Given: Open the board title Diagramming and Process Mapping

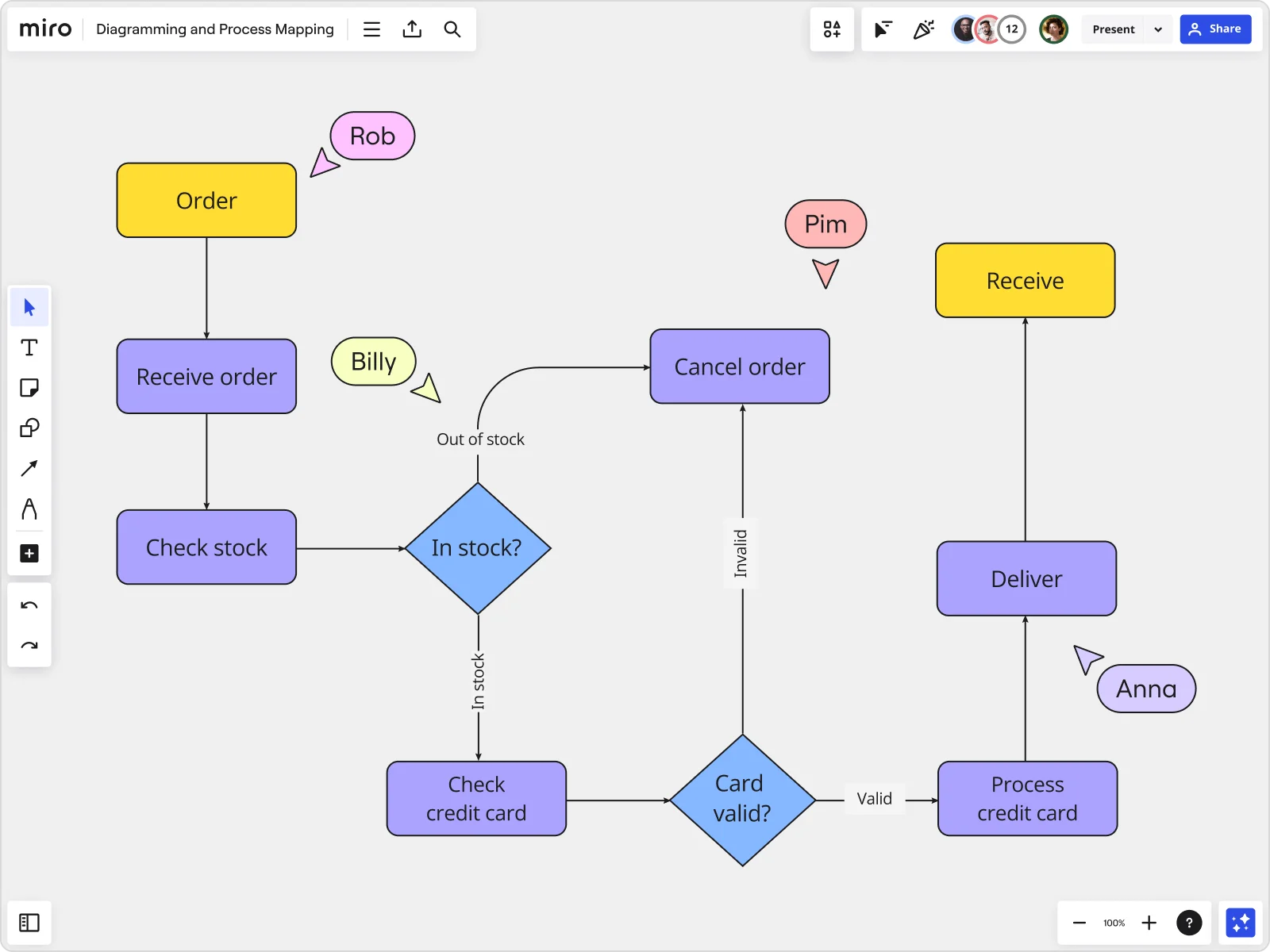Looking at the screenshot, I should (214, 29).
